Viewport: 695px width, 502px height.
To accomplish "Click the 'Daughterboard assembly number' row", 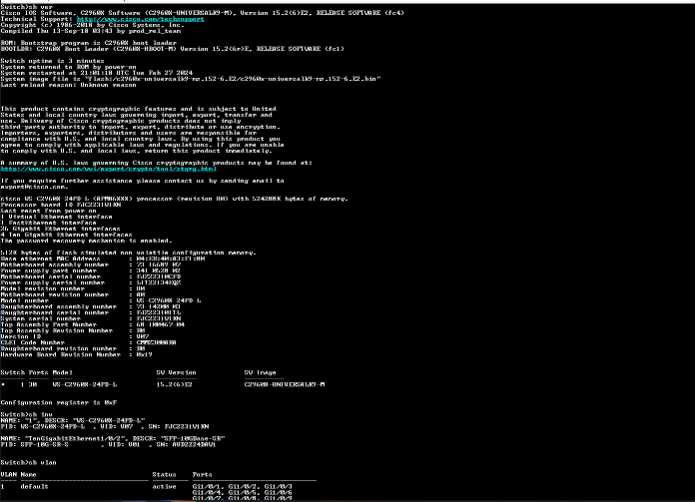I will 90,306.
